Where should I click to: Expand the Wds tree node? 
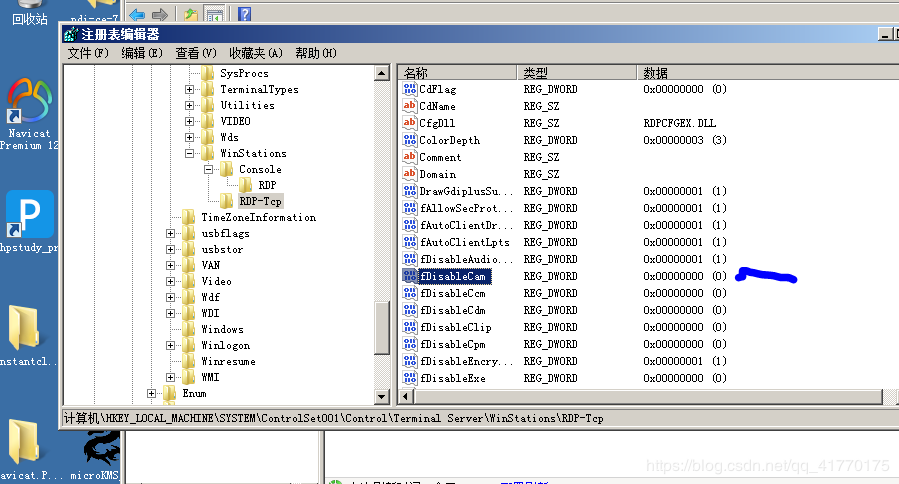click(189, 138)
